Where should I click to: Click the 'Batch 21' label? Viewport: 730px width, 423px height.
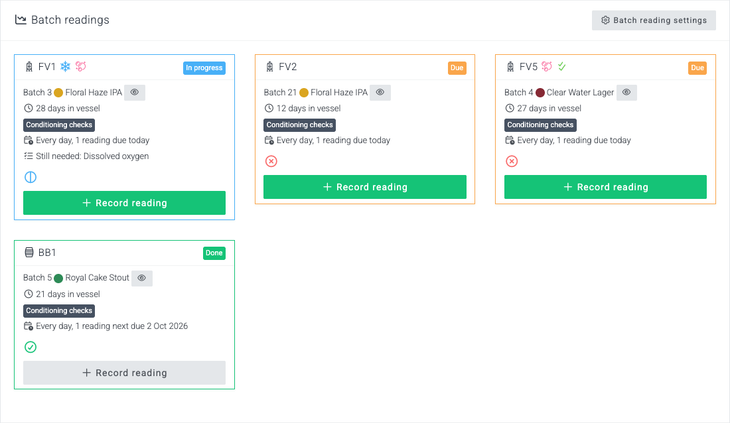pos(280,93)
